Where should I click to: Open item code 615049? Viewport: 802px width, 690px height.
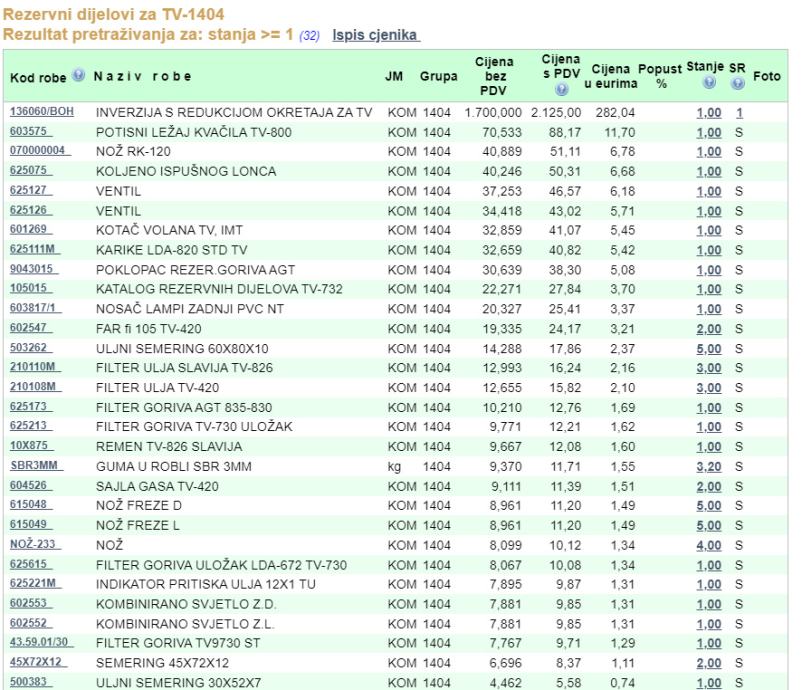click(x=30, y=524)
